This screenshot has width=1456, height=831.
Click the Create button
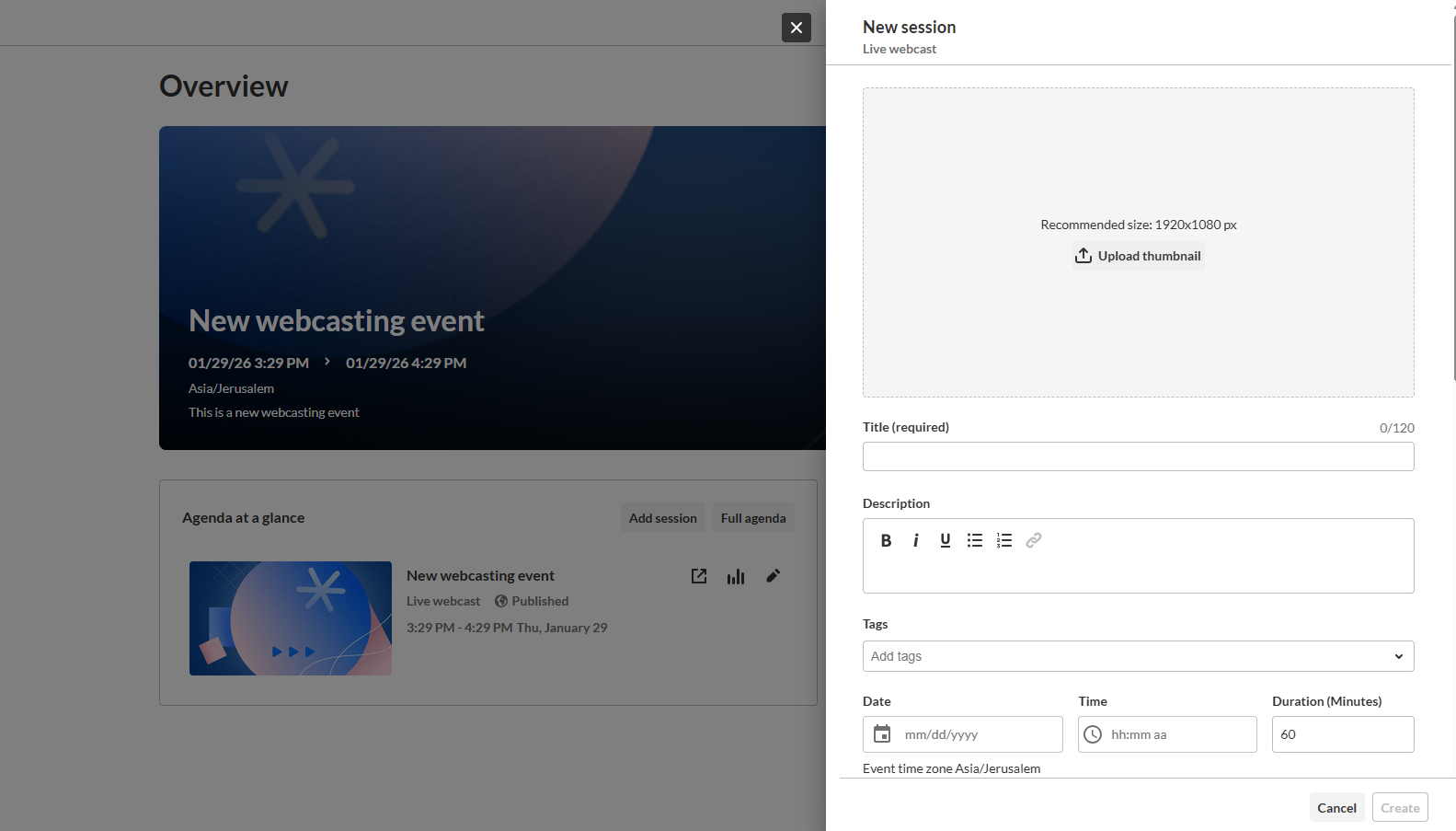coord(1400,808)
